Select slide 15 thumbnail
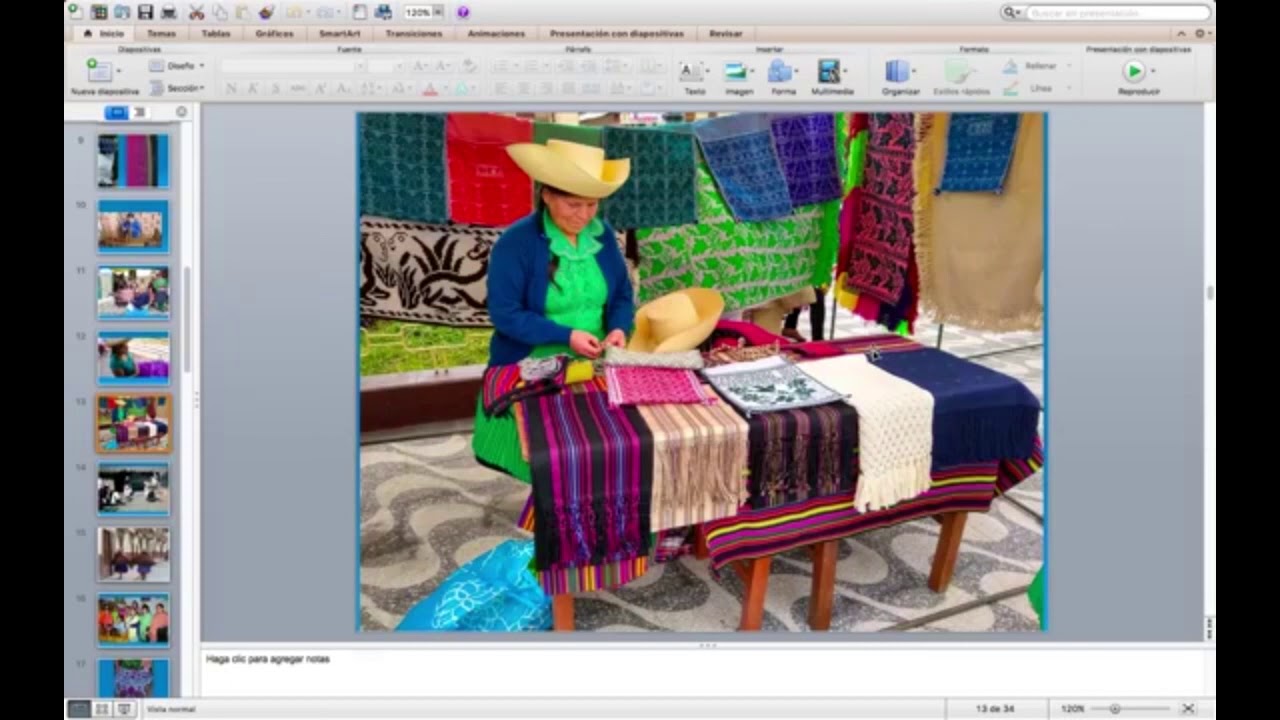The image size is (1280, 720). tap(133, 554)
